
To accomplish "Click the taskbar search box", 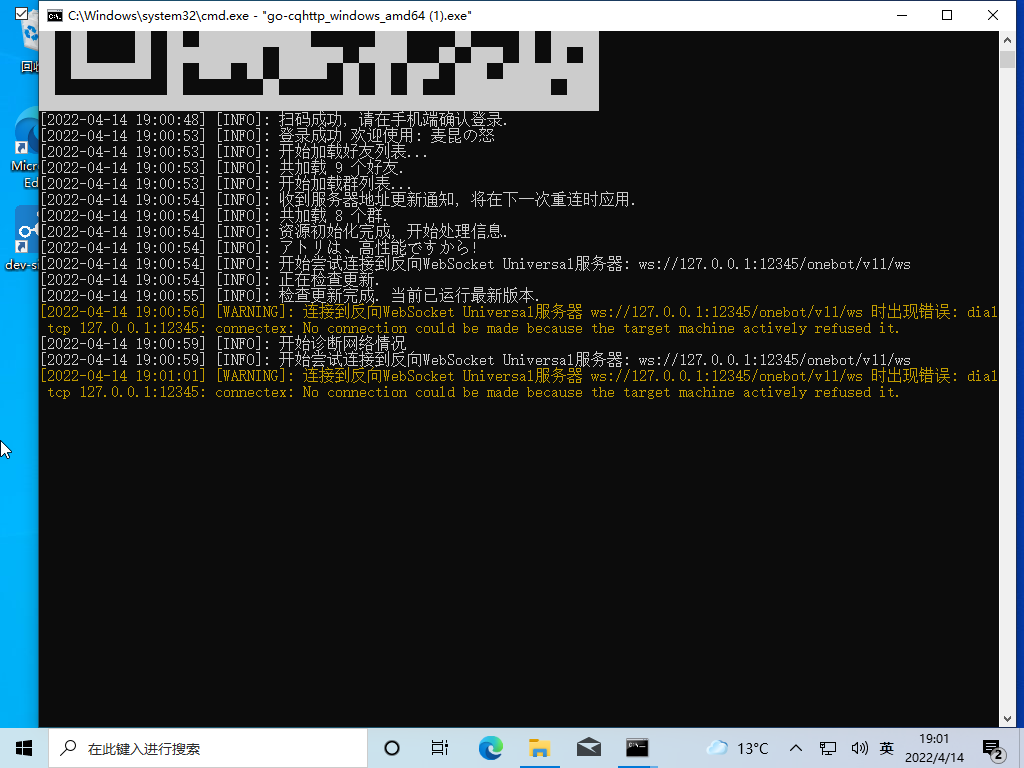I will tap(208, 748).
